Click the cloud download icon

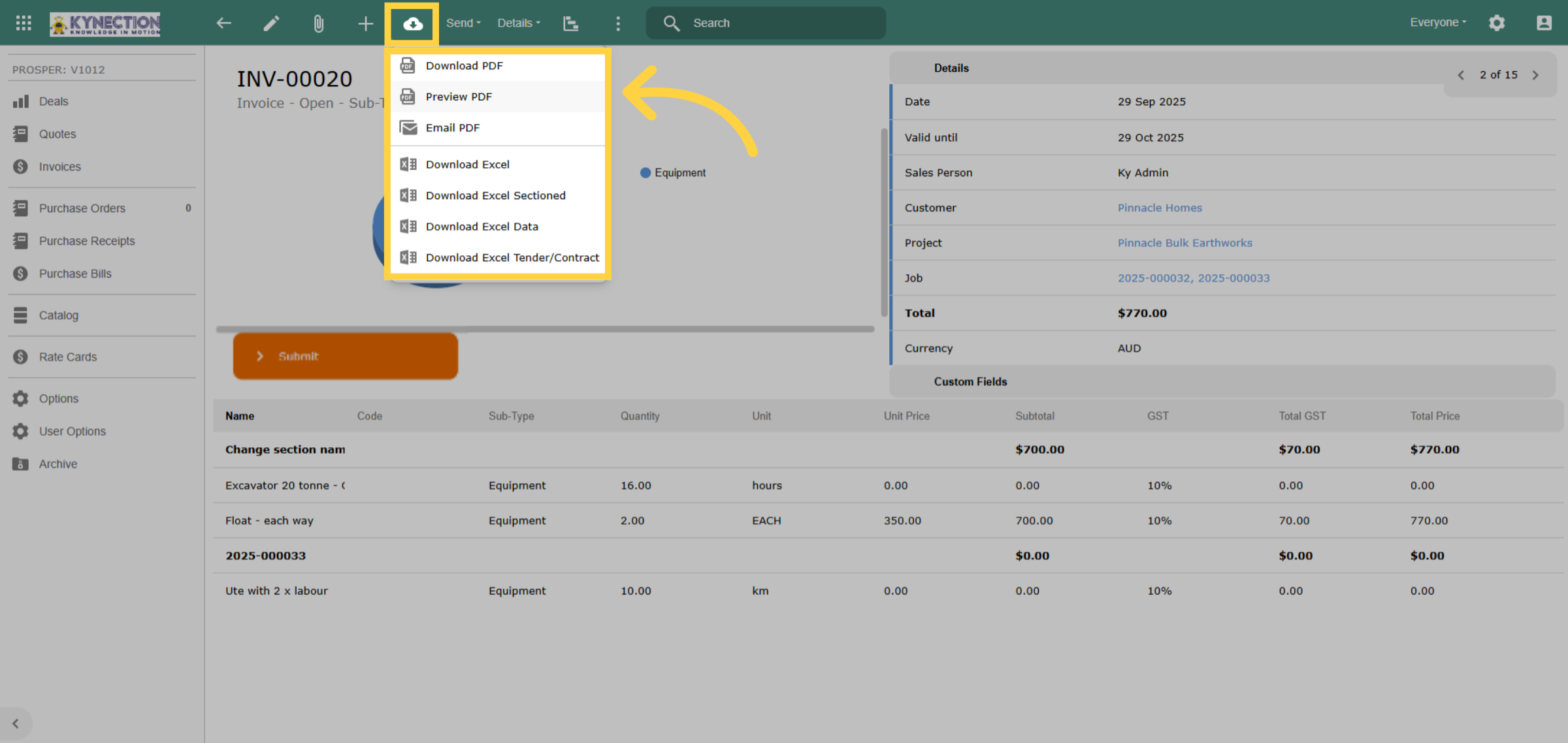click(412, 24)
